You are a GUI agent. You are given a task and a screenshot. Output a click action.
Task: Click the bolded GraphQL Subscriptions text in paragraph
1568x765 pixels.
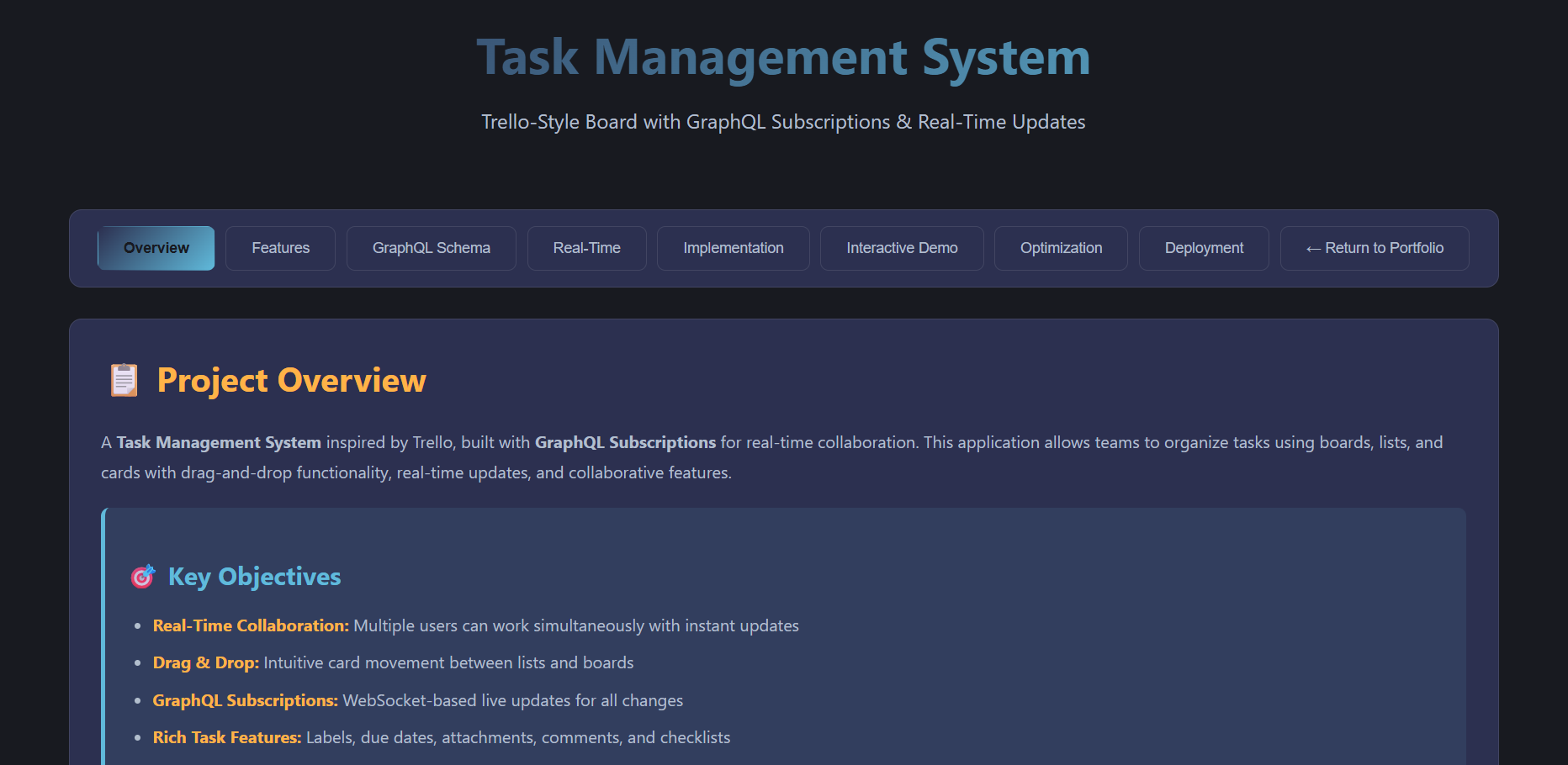(x=625, y=441)
